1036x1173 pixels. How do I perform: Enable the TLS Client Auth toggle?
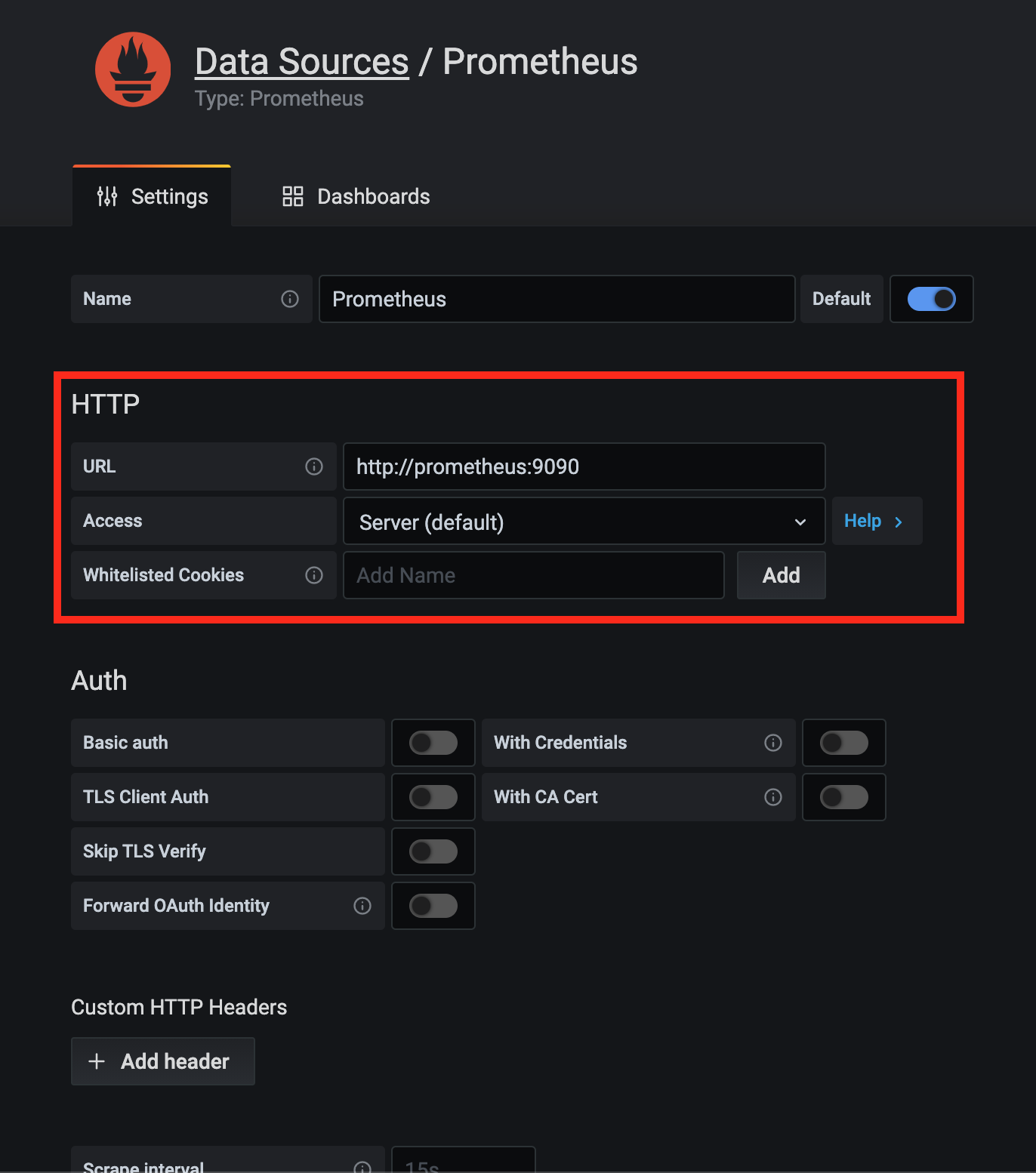[433, 797]
